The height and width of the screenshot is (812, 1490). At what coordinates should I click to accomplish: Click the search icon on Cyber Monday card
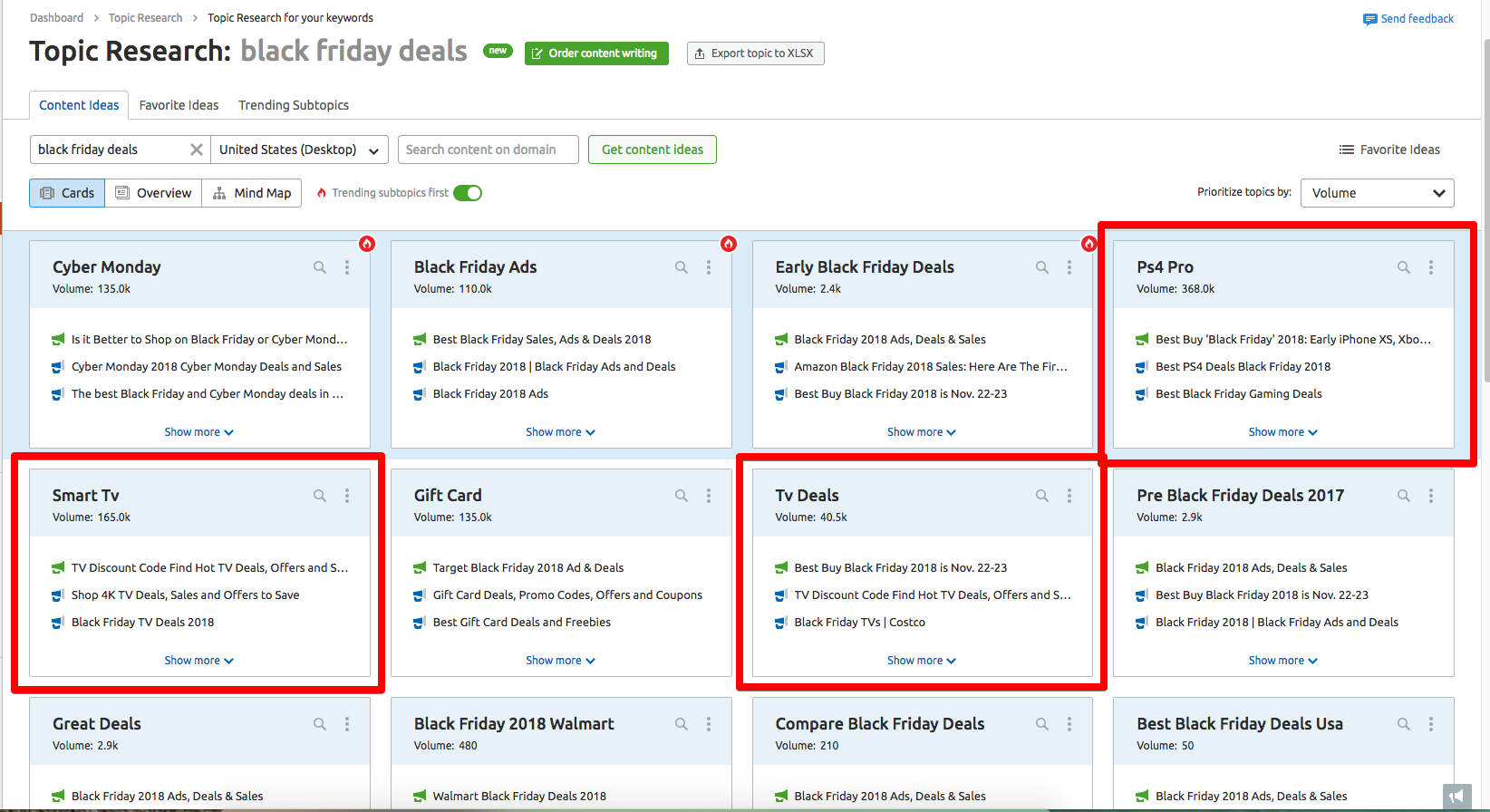tap(320, 267)
